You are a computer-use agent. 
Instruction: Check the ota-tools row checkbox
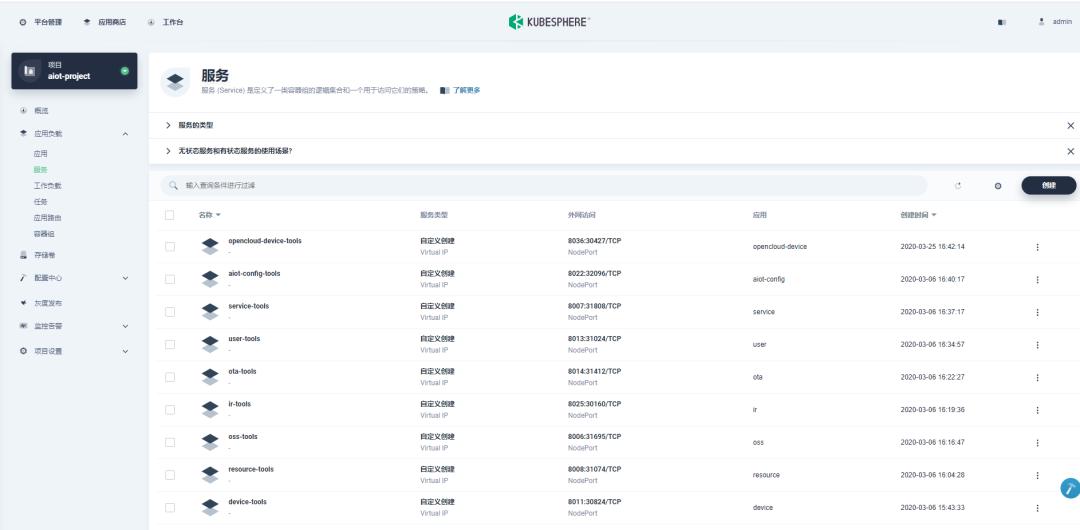point(169,377)
